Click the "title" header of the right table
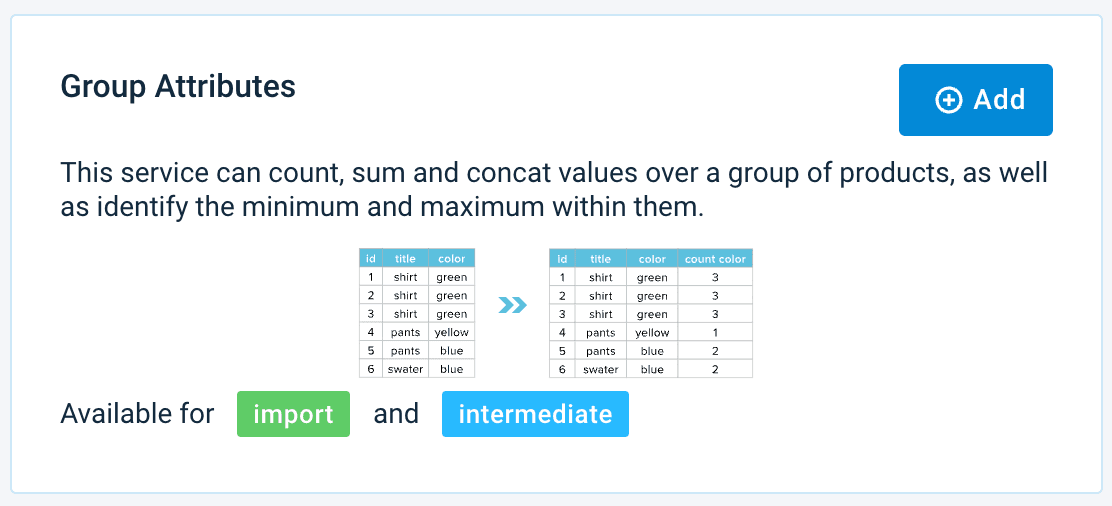Viewport: 1112px width, 506px height. point(600,259)
